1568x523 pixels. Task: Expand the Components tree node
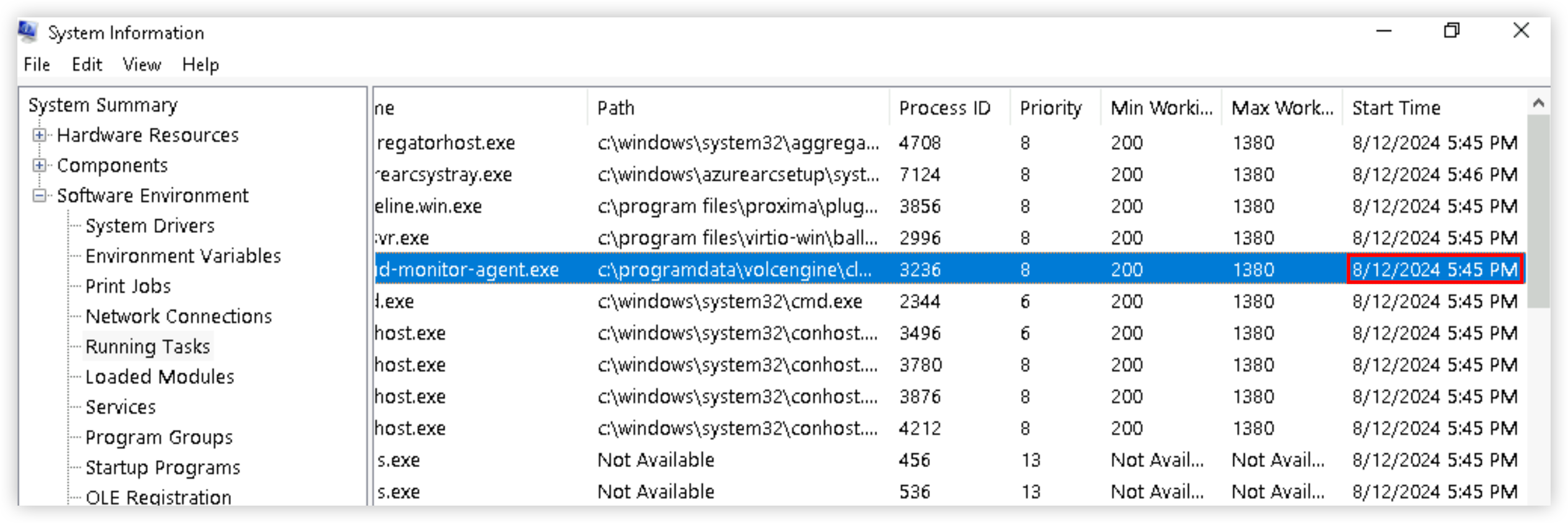(39, 165)
